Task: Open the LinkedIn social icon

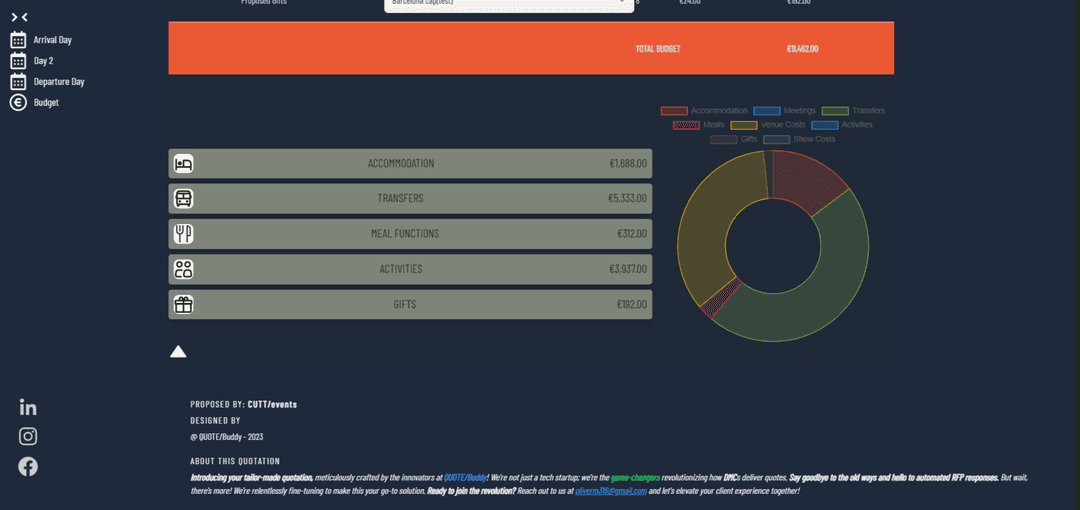Action: [28, 407]
